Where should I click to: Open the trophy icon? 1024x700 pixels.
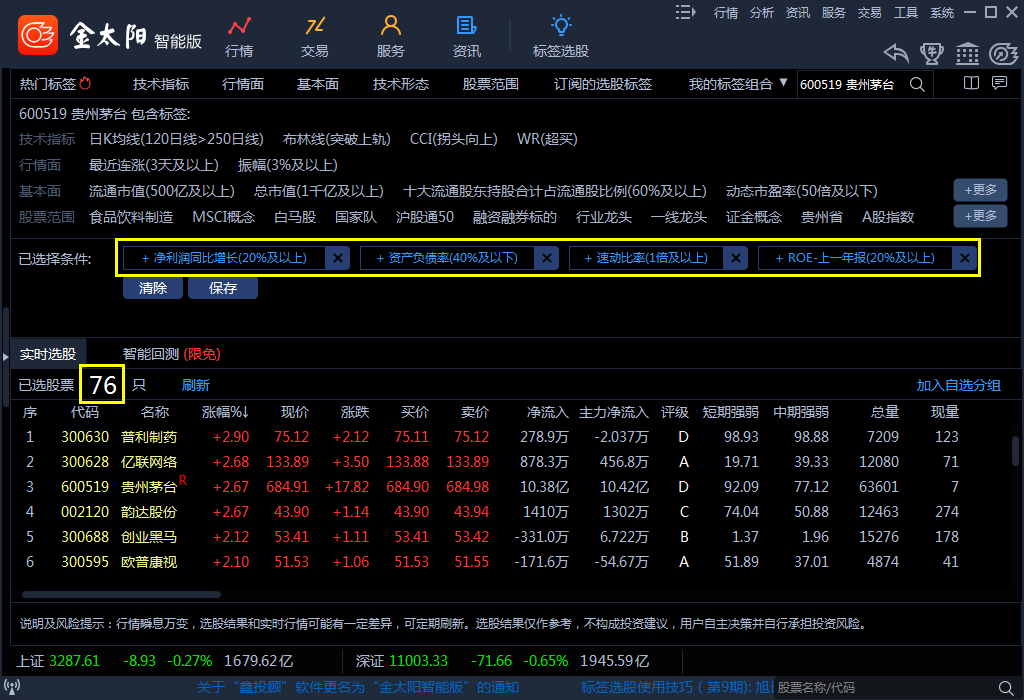pos(931,54)
